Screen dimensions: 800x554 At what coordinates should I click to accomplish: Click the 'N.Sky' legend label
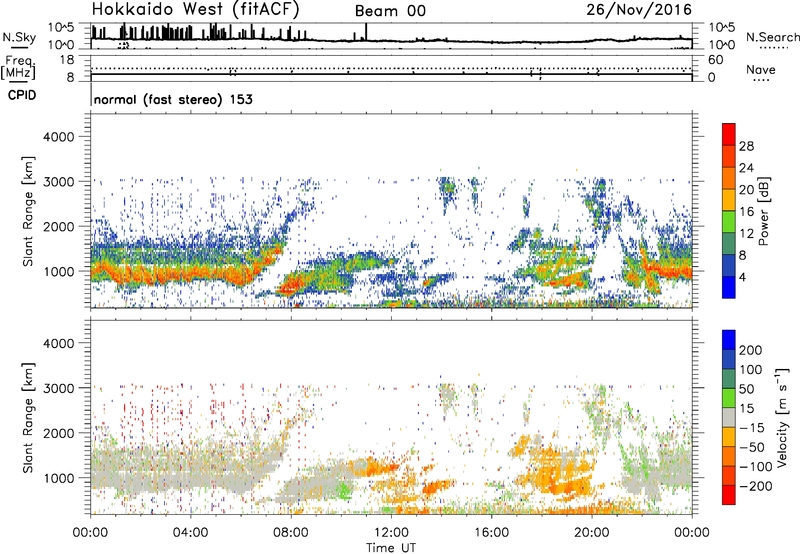coord(19,37)
